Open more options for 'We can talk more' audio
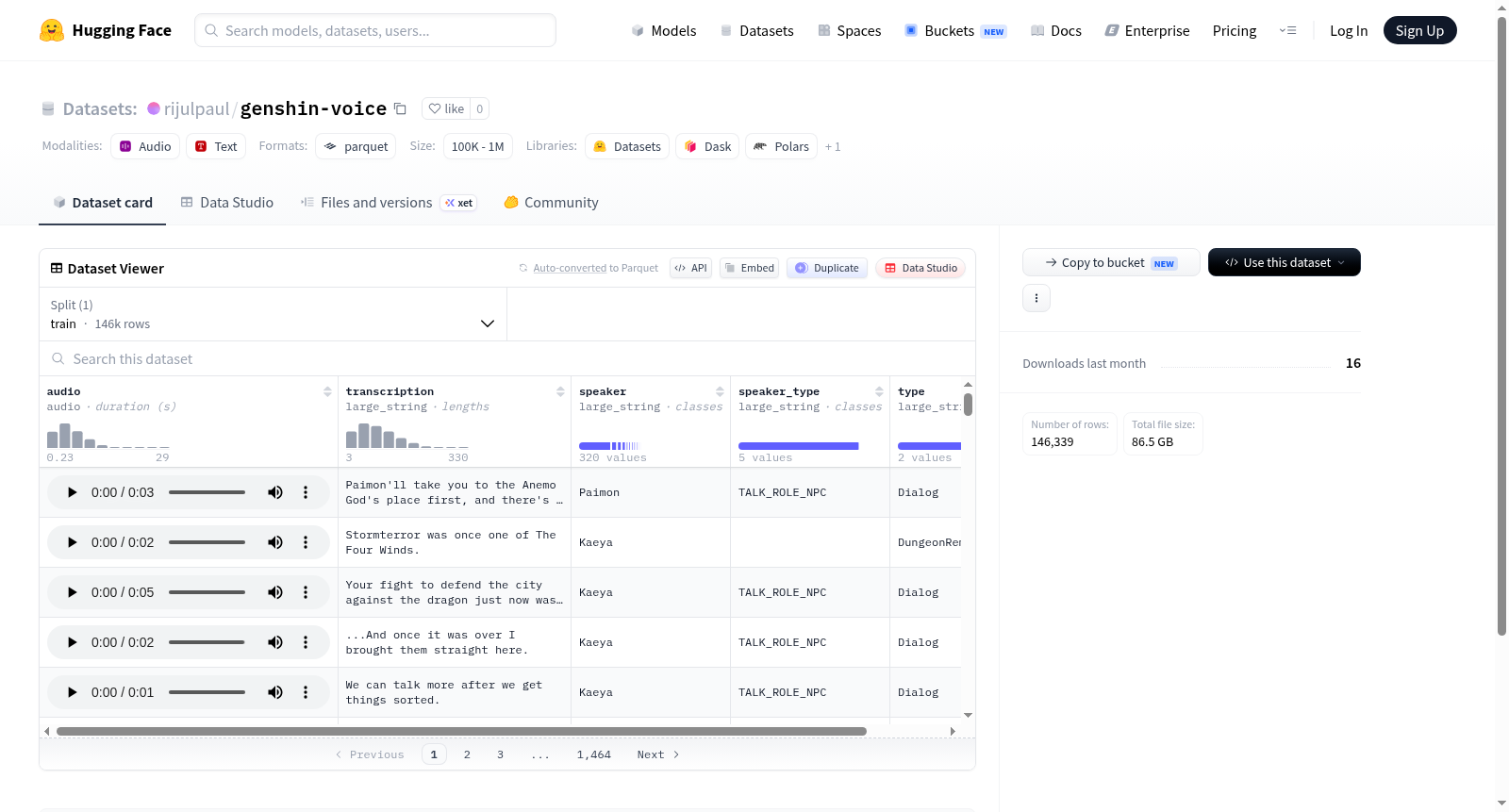Screen dimensions: 1509x812 (x=306, y=692)
